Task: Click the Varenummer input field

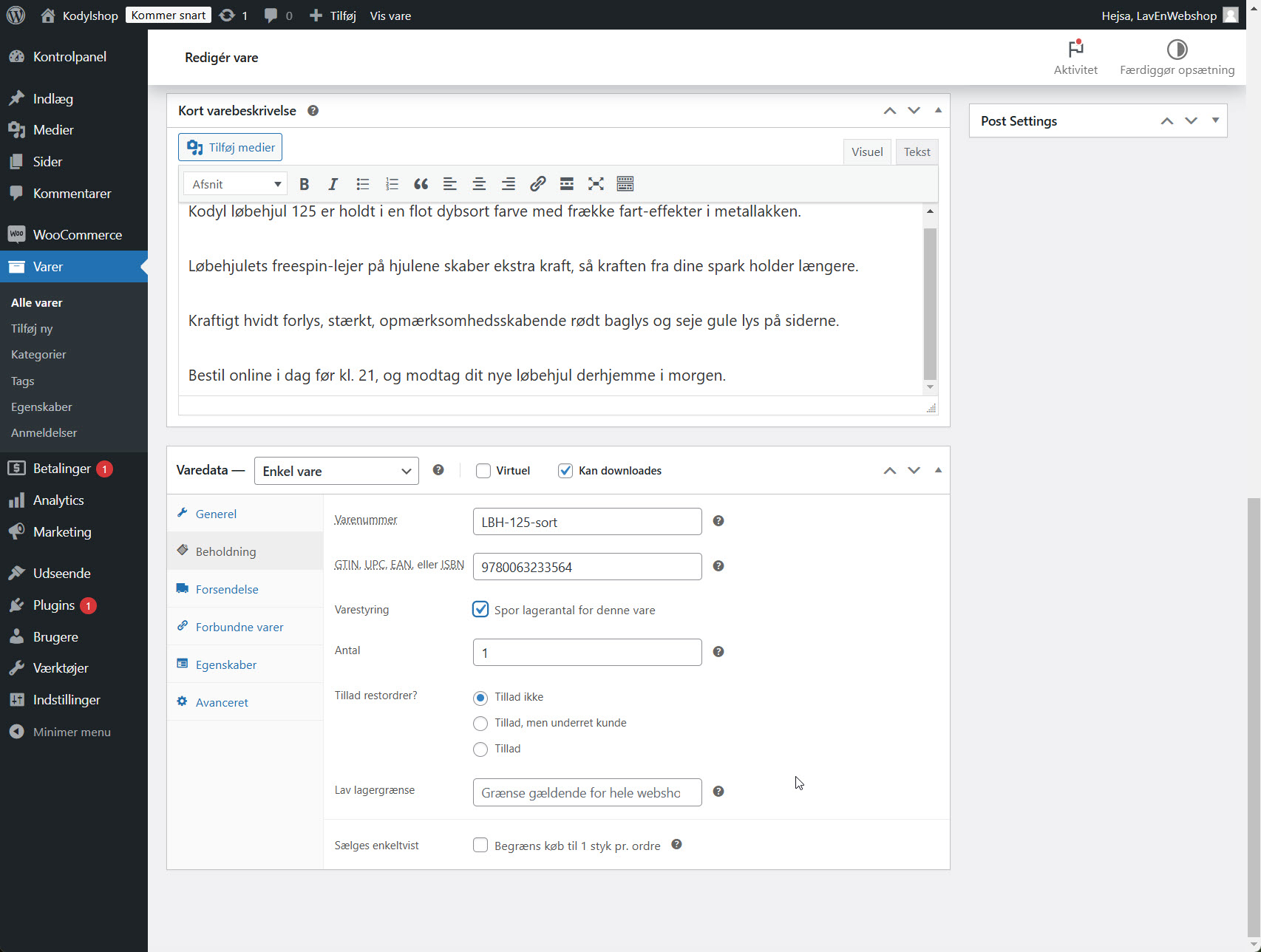Action: point(586,521)
